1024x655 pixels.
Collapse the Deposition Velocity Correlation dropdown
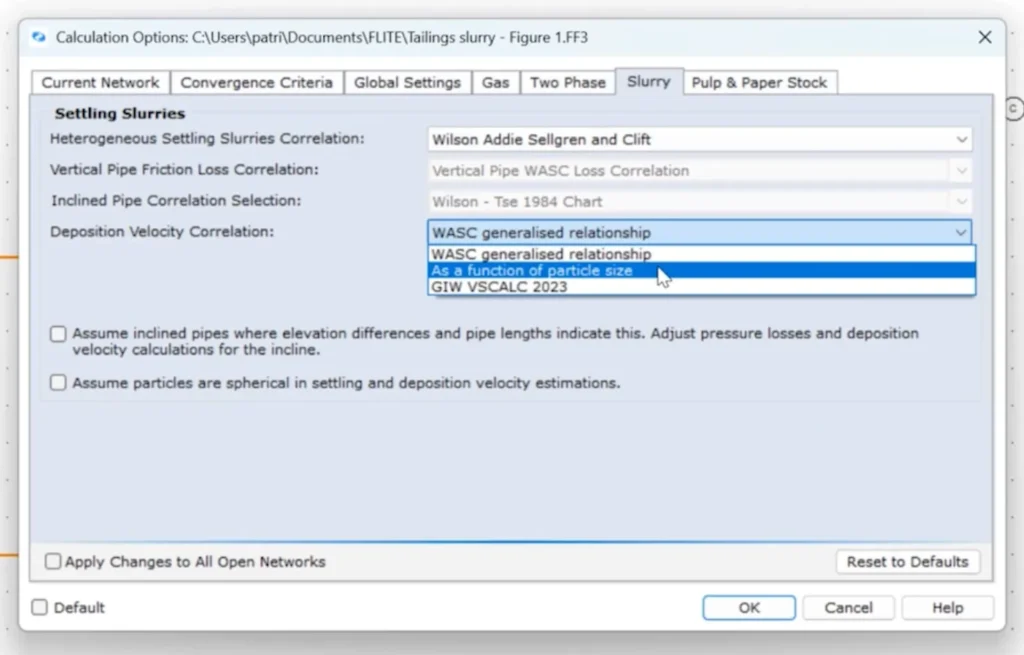(x=961, y=233)
